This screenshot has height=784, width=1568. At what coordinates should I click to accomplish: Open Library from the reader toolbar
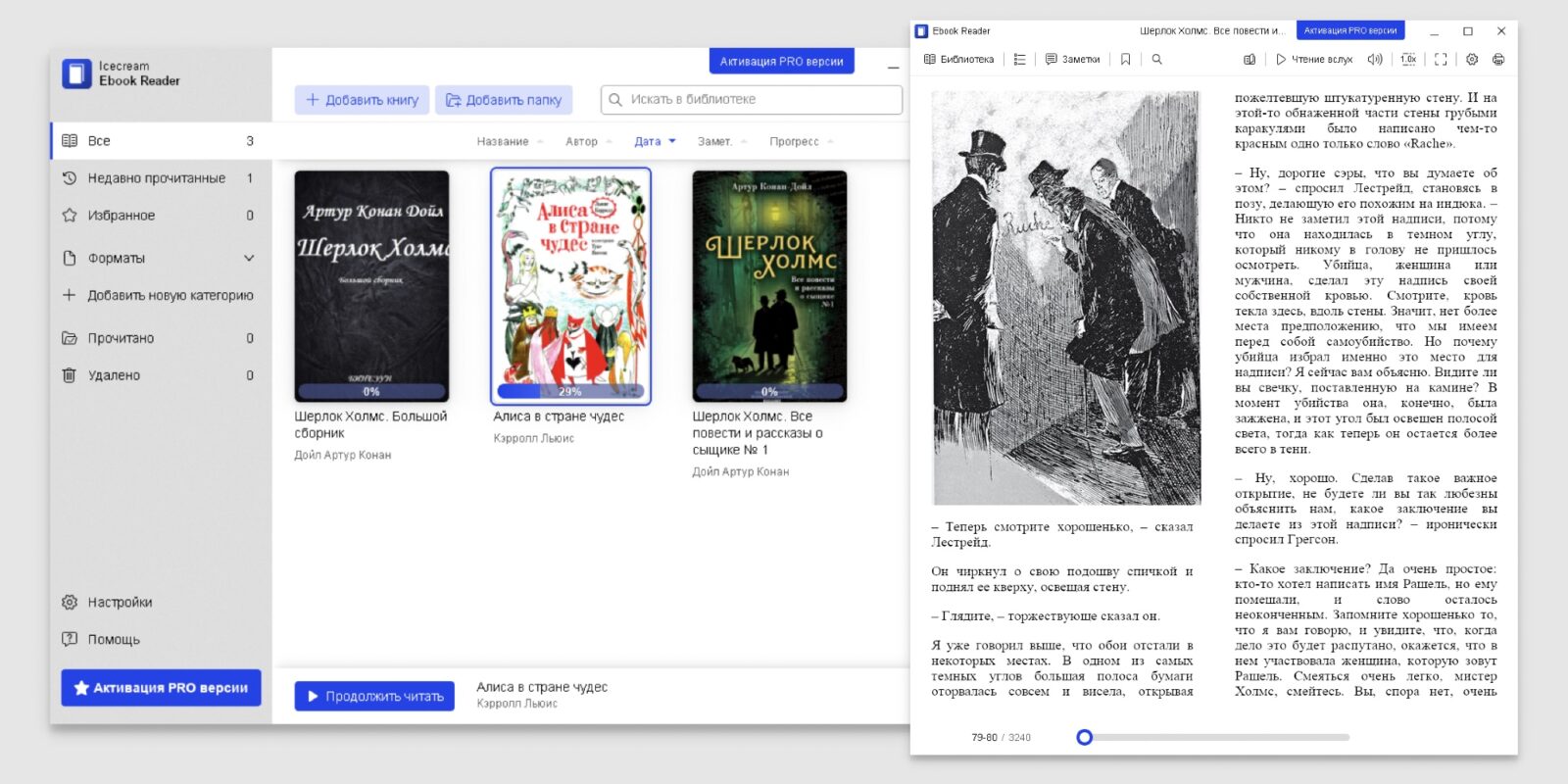tap(958, 59)
